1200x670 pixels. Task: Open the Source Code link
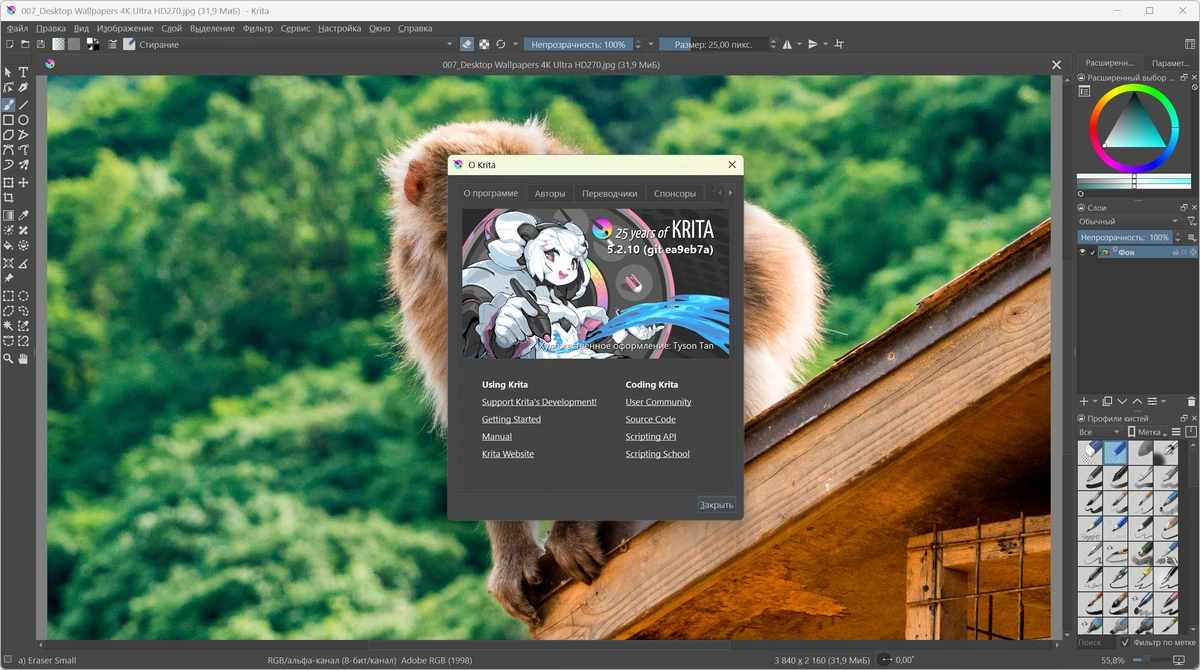point(651,419)
